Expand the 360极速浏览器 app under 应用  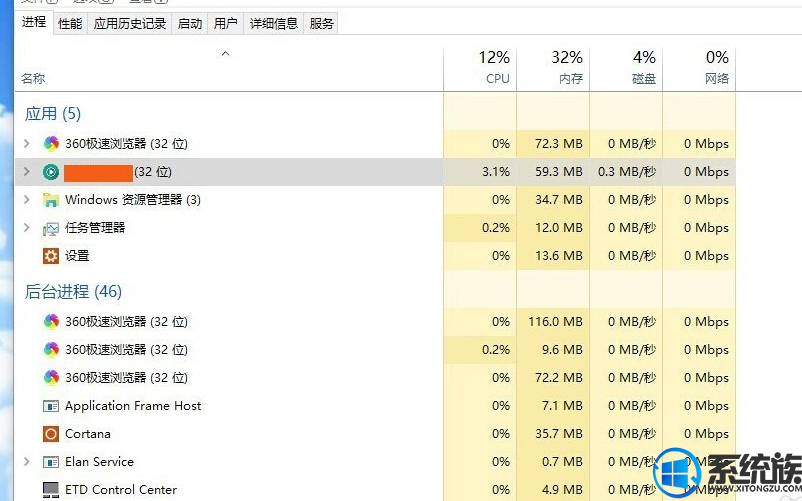tap(27, 144)
